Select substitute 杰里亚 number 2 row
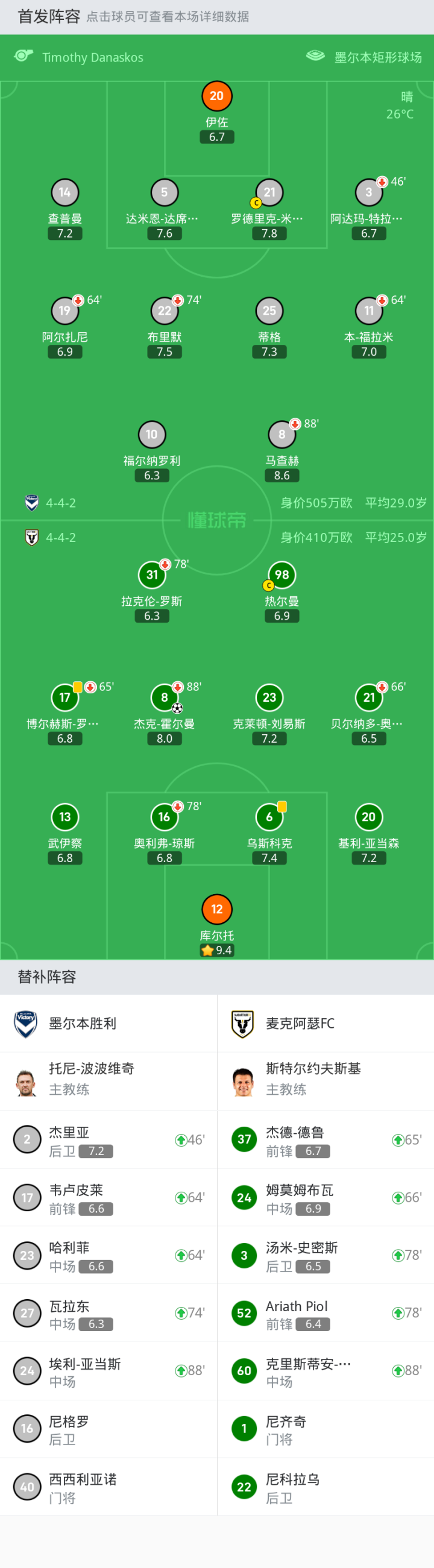The image size is (434, 1568). pos(108,1140)
